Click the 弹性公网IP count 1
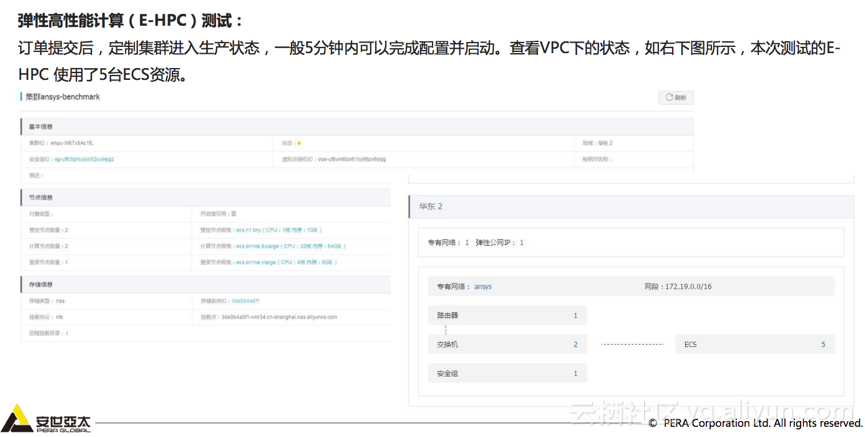This screenshot has width=865, height=437. [x=521, y=243]
